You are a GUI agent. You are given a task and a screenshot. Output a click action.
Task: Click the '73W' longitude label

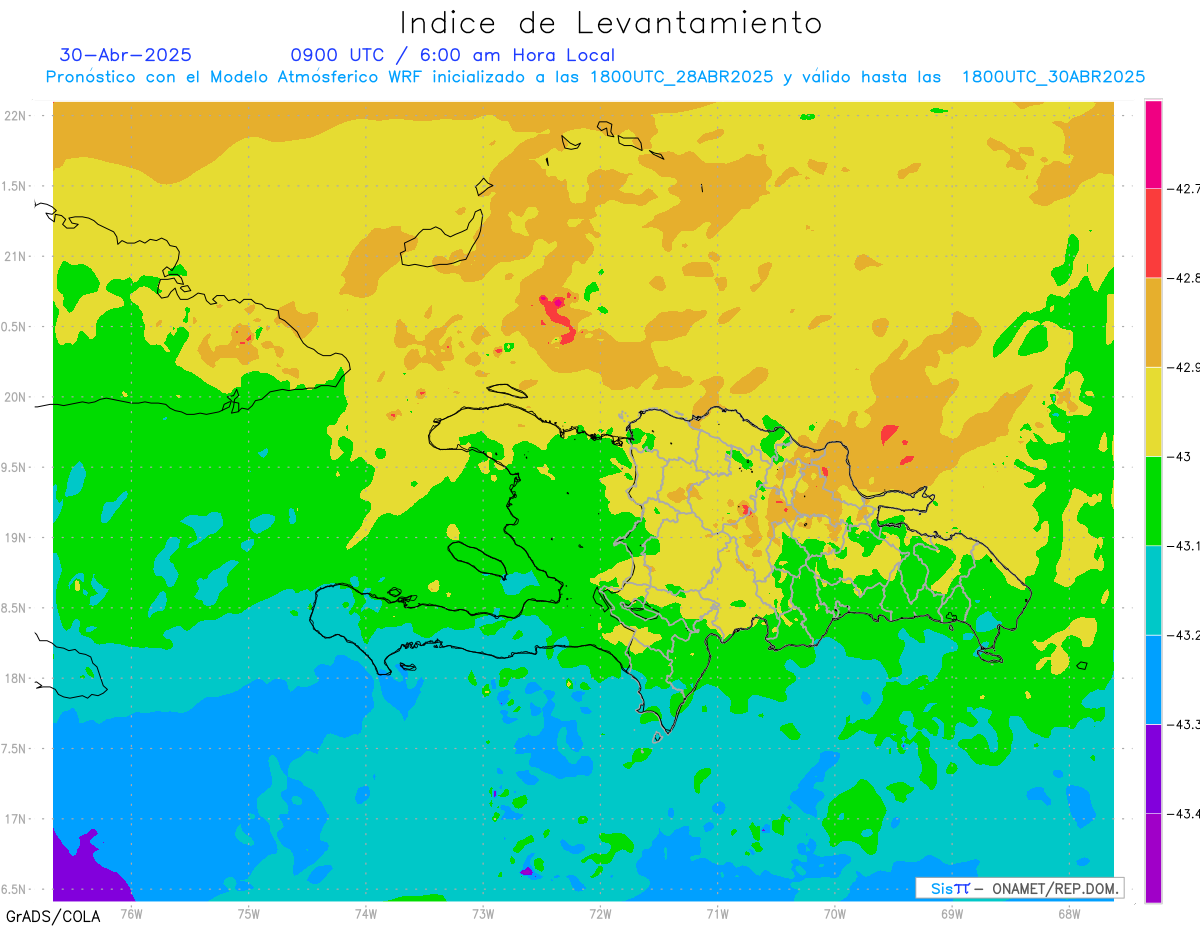(483, 913)
